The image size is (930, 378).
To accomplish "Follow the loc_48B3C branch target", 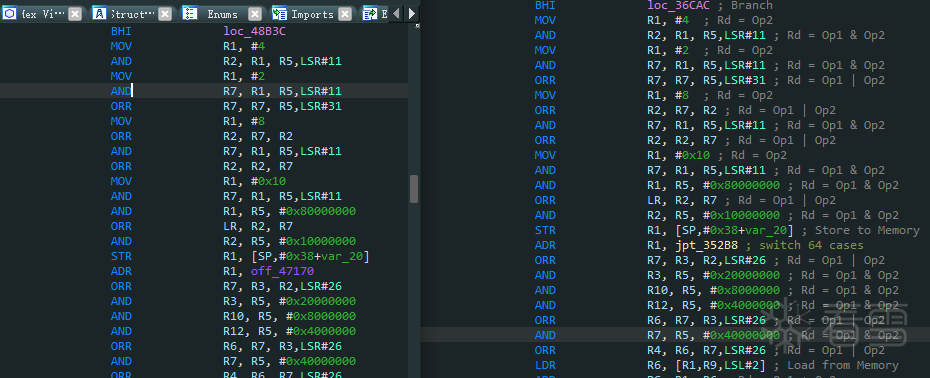I will [x=254, y=31].
